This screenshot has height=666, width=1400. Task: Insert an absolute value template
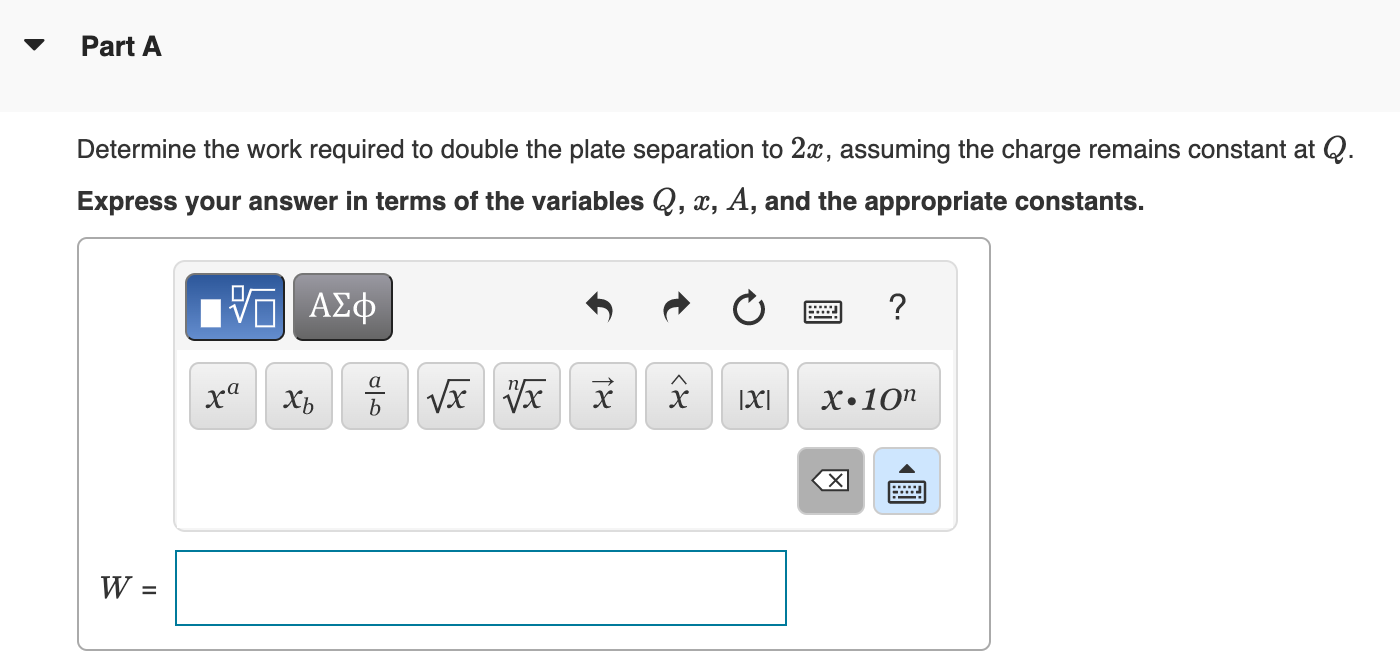[x=754, y=396]
